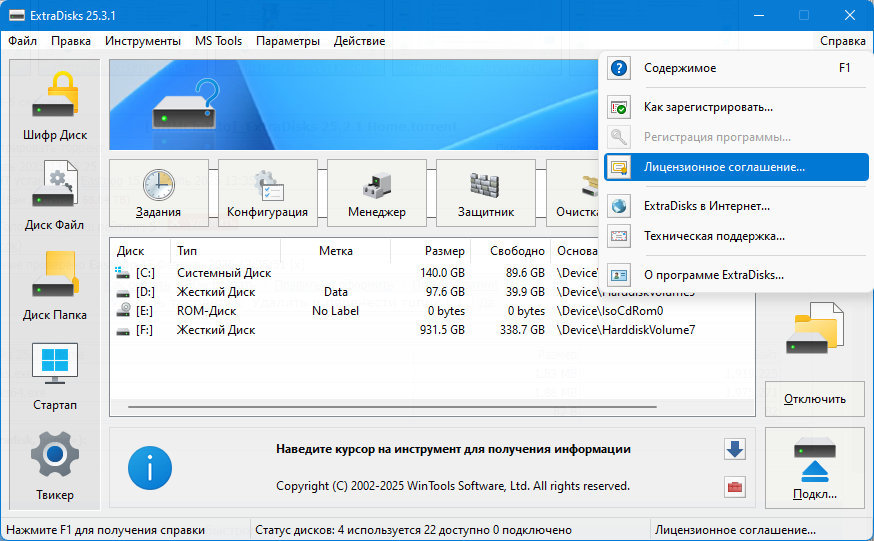Click the Подкл... connect button
The height and width of the screenshot is (541, 874).
coord(814,468)
